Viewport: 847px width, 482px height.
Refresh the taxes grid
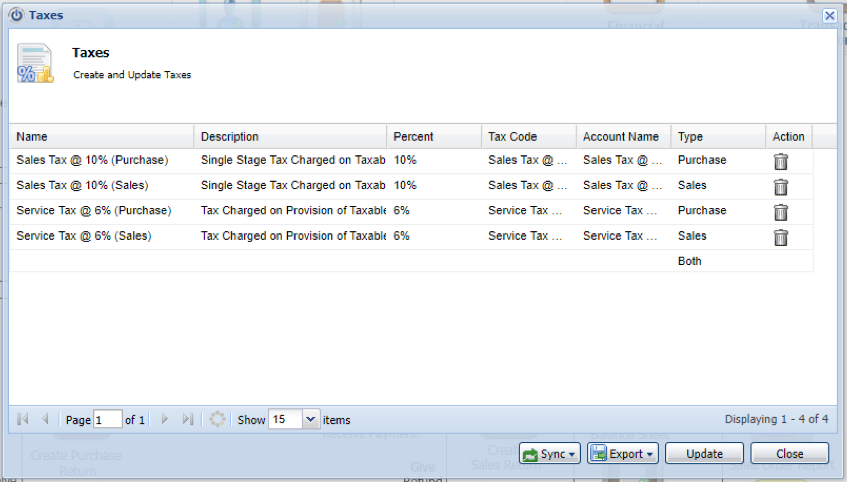217,420
